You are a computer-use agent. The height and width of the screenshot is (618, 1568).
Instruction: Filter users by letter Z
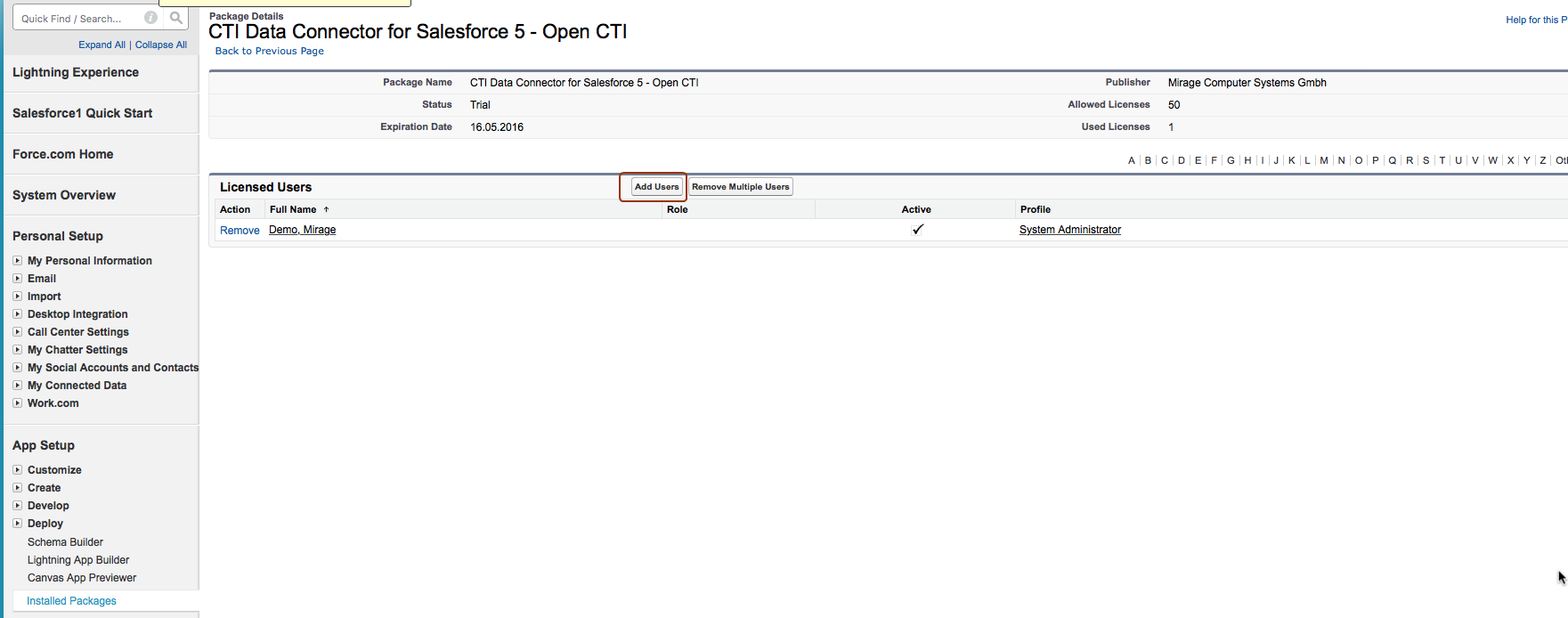click(x=1543, y=160)
